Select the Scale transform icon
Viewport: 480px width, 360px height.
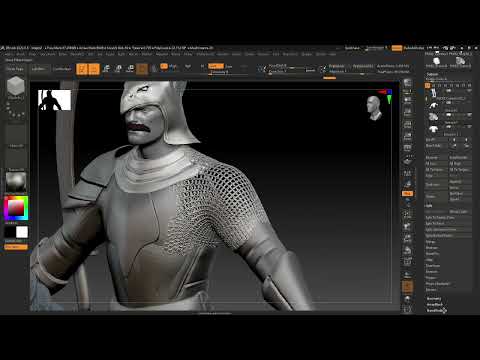118,69
